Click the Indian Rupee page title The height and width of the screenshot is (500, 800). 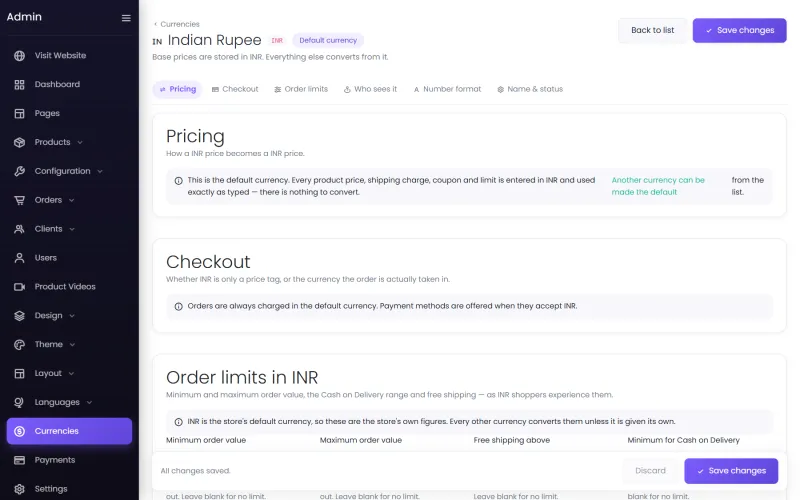click(214, 40)
